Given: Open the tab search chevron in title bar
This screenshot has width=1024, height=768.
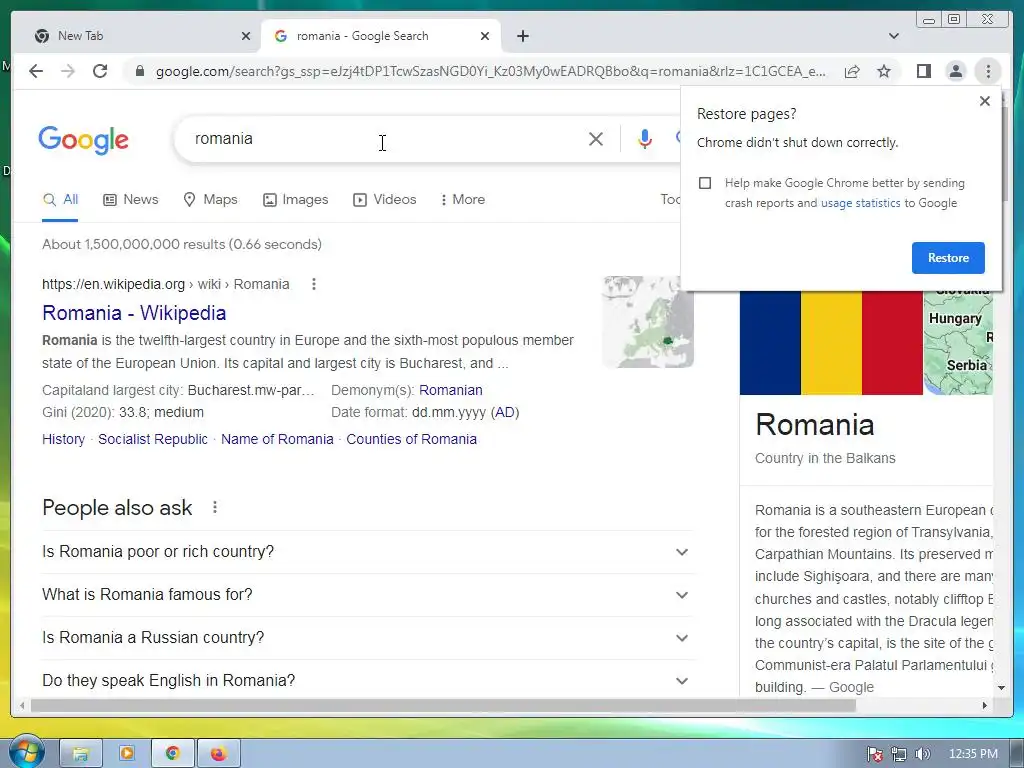Looking at the screenshot, I should click(894, 36).
